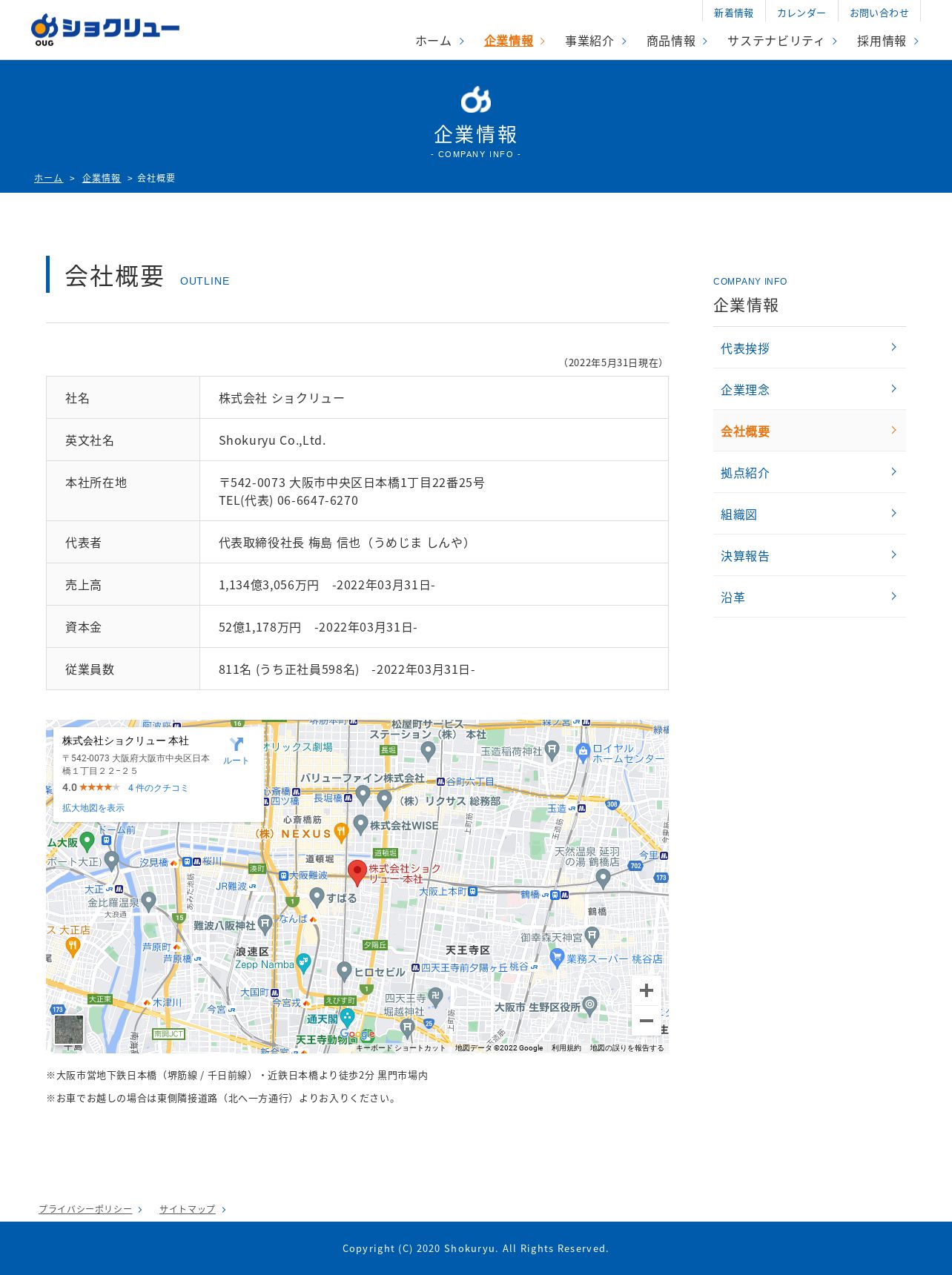The height and width of the screenshot is (1275, 952).
Task: Click the white logo emblem above 企業情報 banner
Action: [x=476, y=99]
